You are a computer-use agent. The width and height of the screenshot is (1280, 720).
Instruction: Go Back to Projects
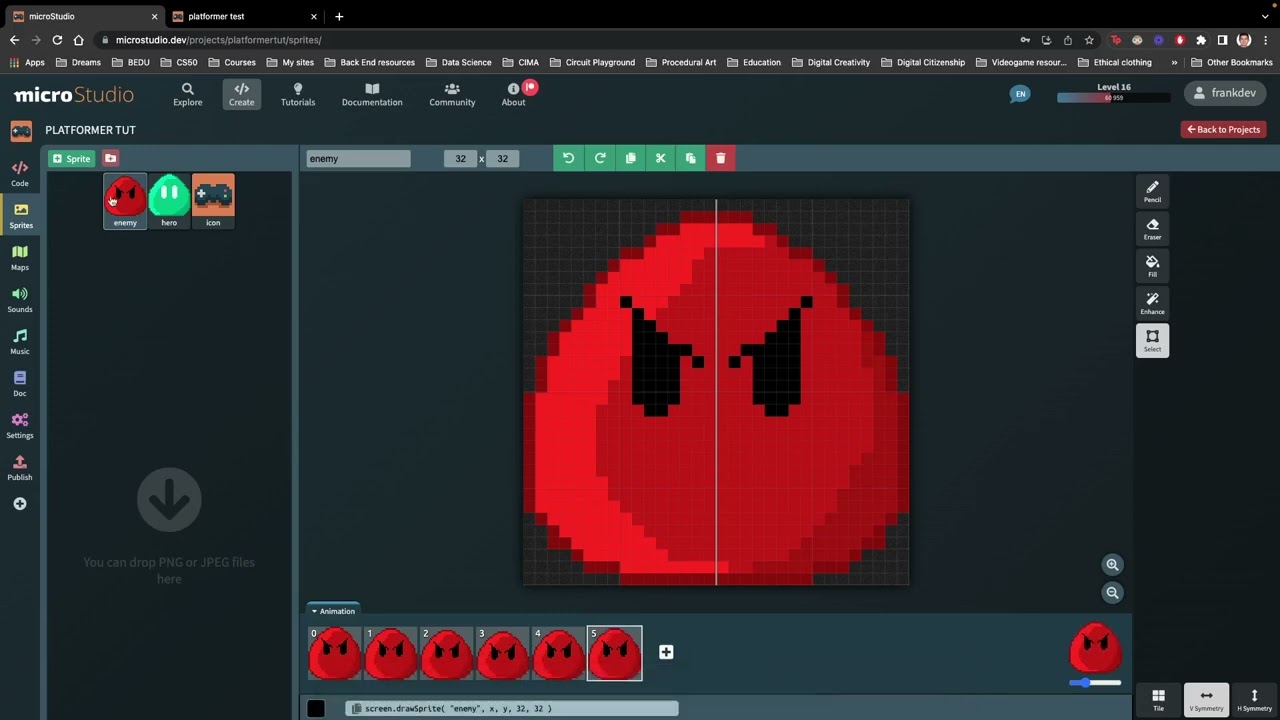coord(1223,129)
